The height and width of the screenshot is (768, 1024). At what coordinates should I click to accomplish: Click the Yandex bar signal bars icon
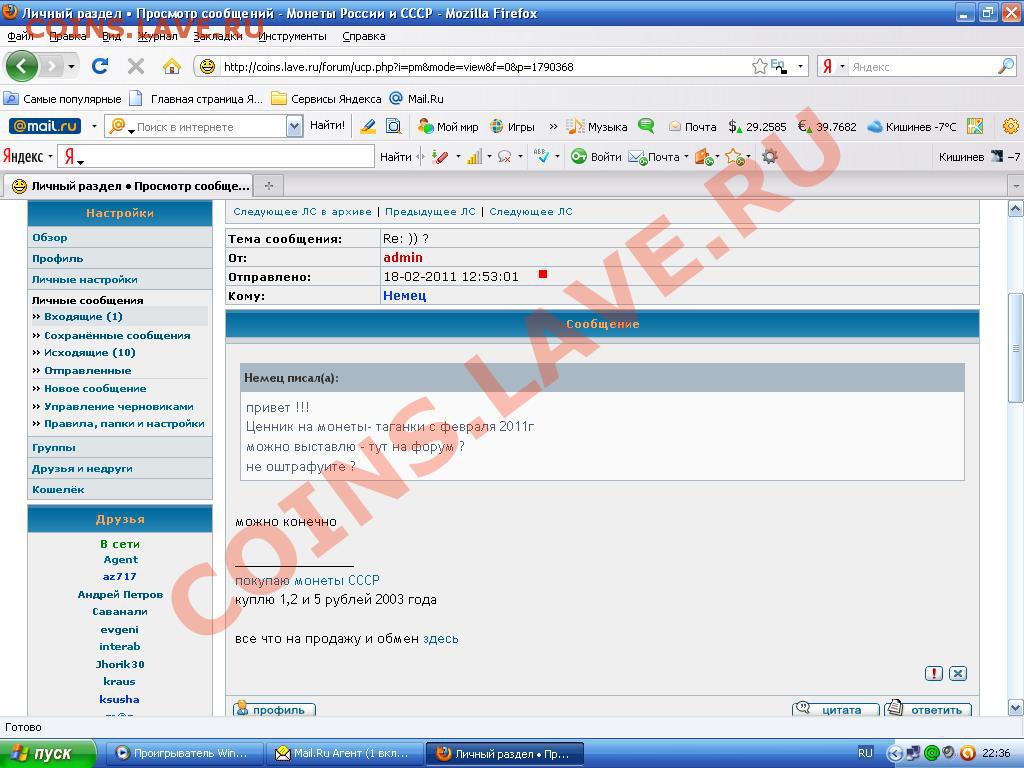point(474,157)
